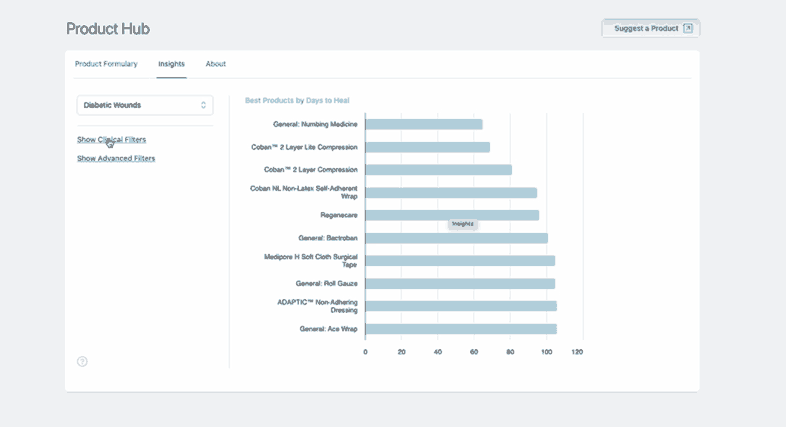Click the General: Numbing Medicine bar
The image size is (786, 427).
click(423, 125)
